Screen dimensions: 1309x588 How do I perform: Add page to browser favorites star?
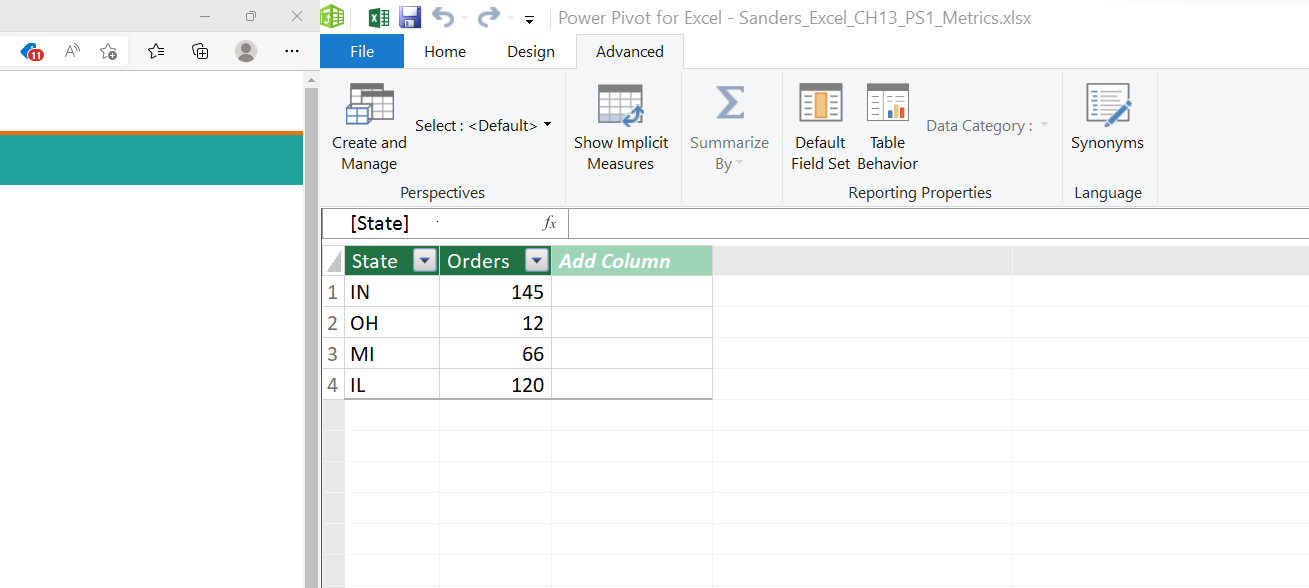[x=109, y=51]
